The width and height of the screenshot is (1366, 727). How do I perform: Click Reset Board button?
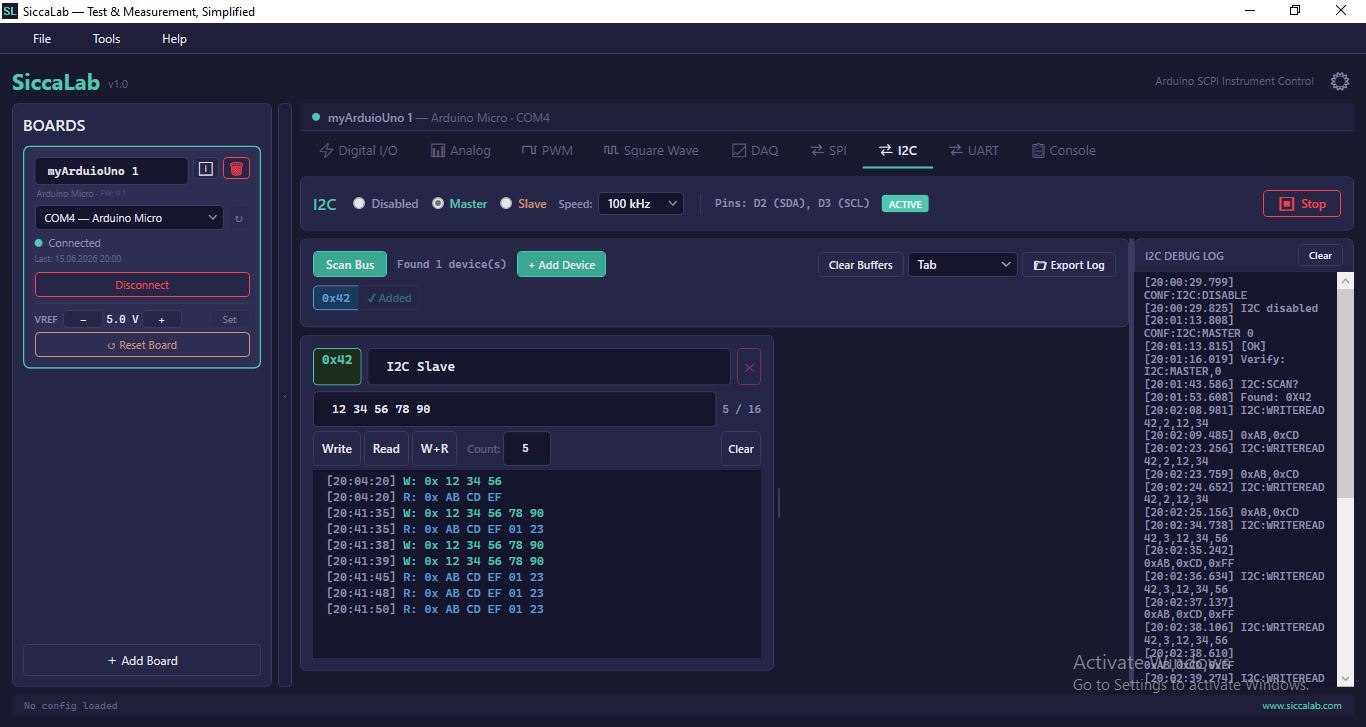142,345
